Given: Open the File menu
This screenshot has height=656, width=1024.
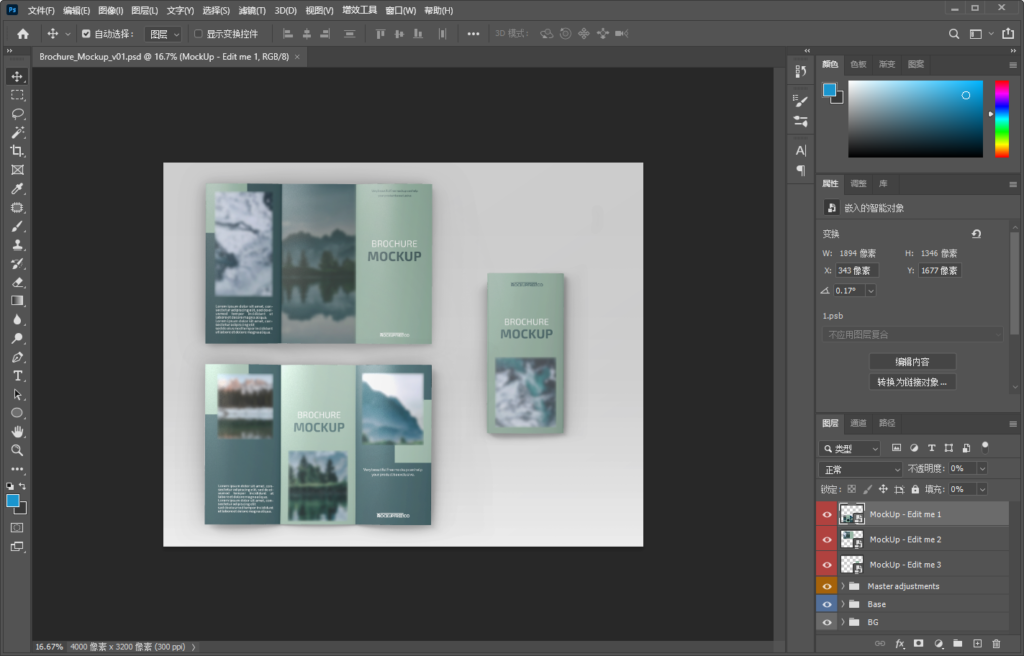Looking at the screenshot, I should pos(41,10).
